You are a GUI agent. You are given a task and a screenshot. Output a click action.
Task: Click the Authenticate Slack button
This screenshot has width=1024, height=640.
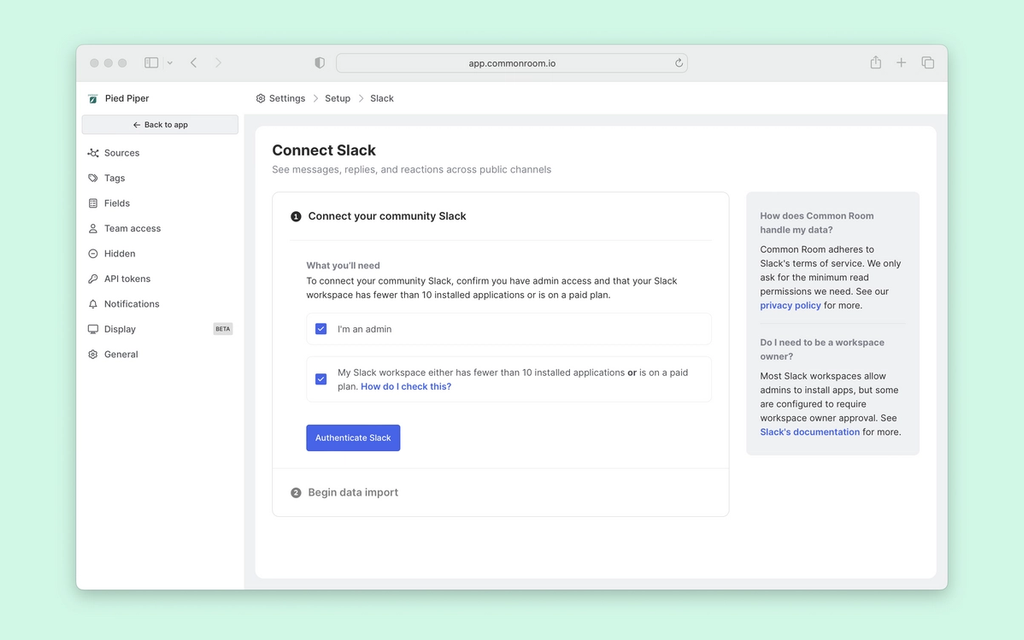[353, 438]
